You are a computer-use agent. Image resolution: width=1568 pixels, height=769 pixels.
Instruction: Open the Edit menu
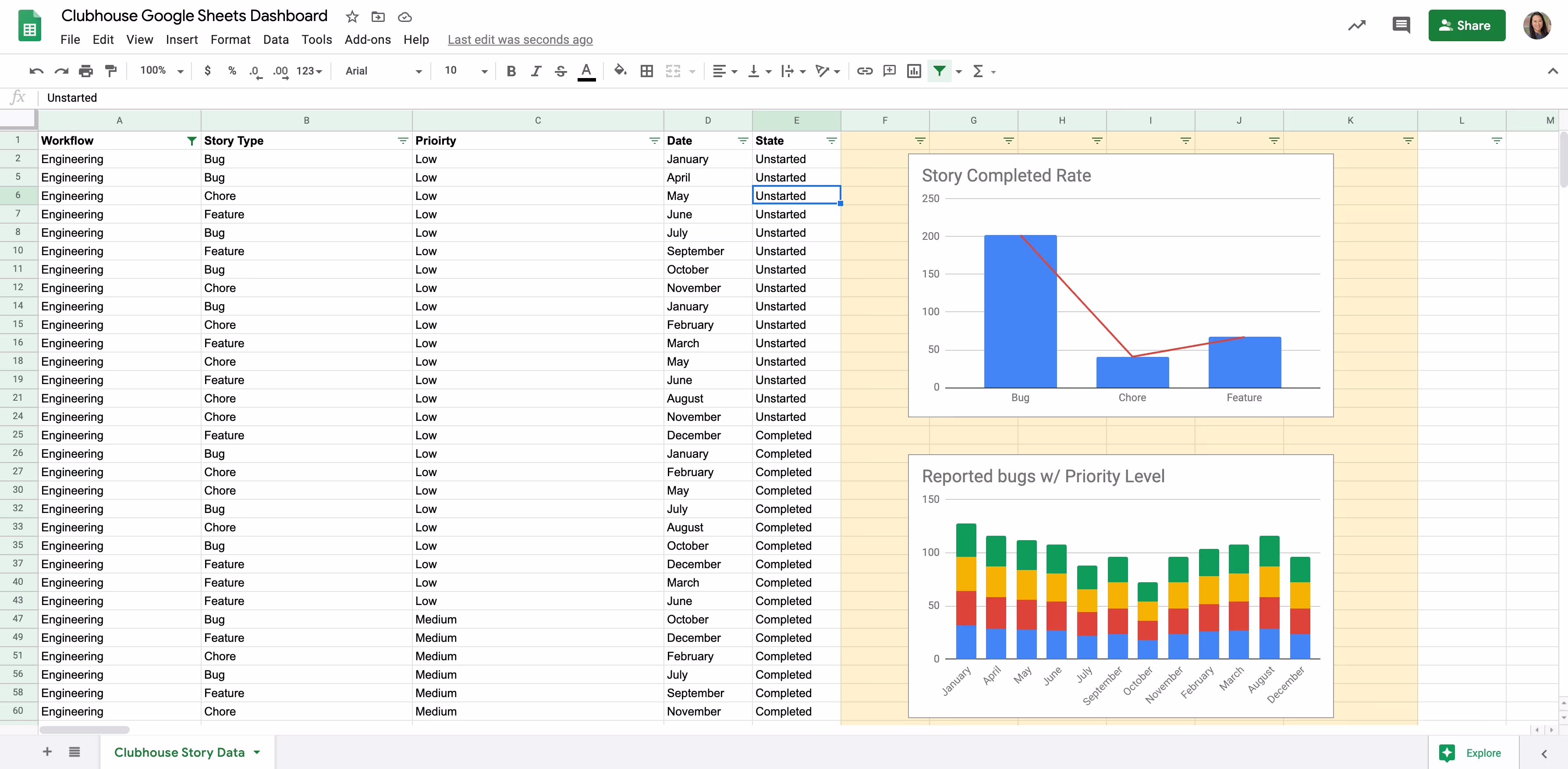103,39
